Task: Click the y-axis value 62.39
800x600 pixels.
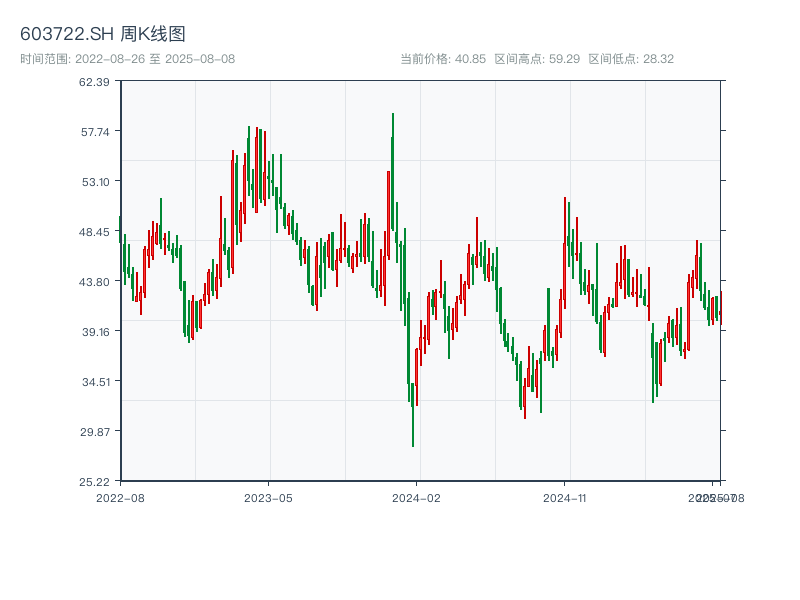Action: pos(94,82)
